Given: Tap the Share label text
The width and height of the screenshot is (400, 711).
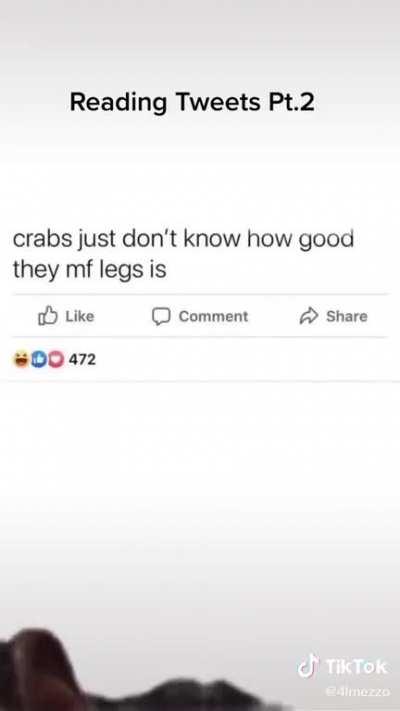Looking at the screenshot, I should 346,316.
